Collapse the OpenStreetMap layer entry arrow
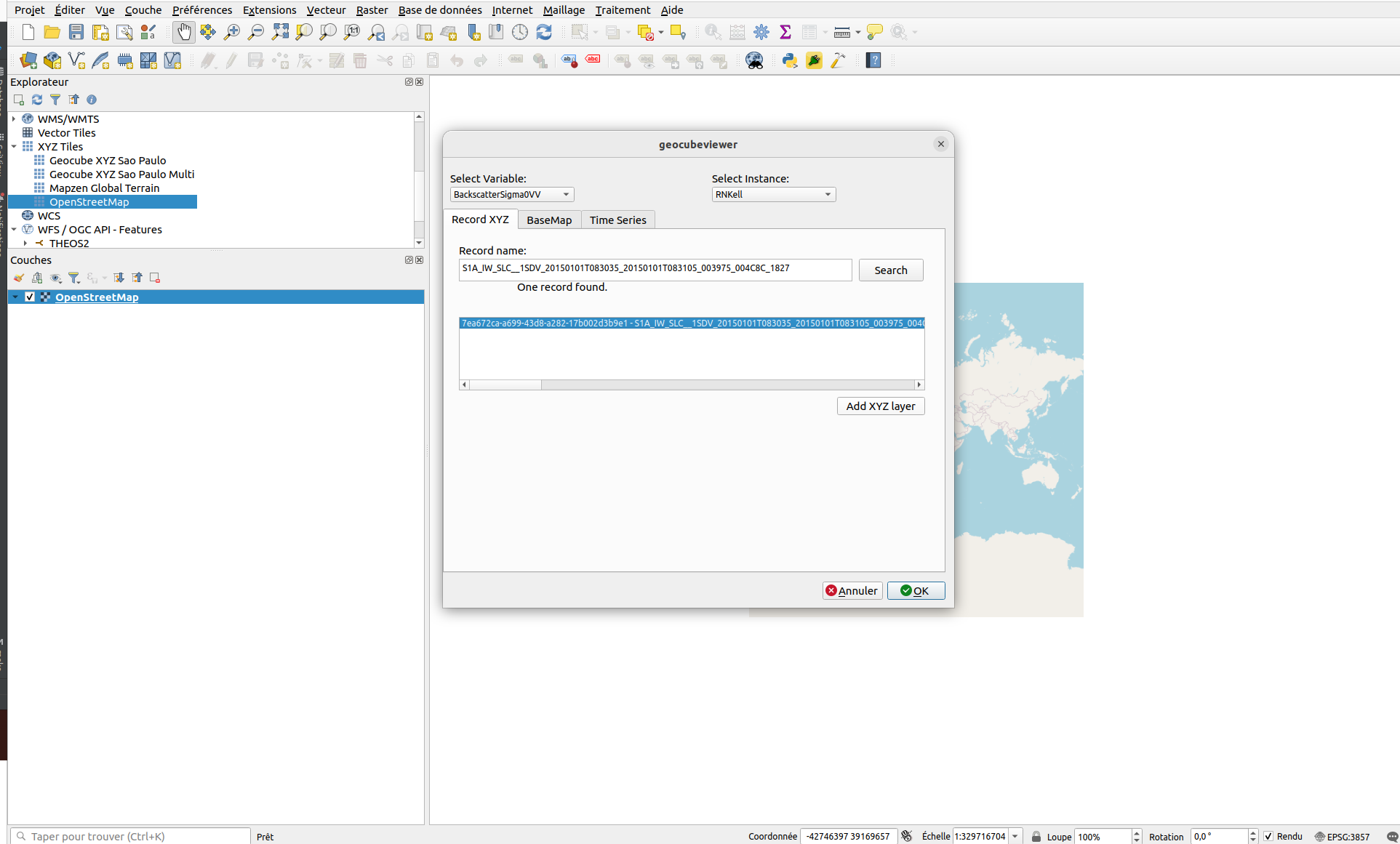Image resolution: width=1400 pixels, height=844 pixels. coord(16,297)
